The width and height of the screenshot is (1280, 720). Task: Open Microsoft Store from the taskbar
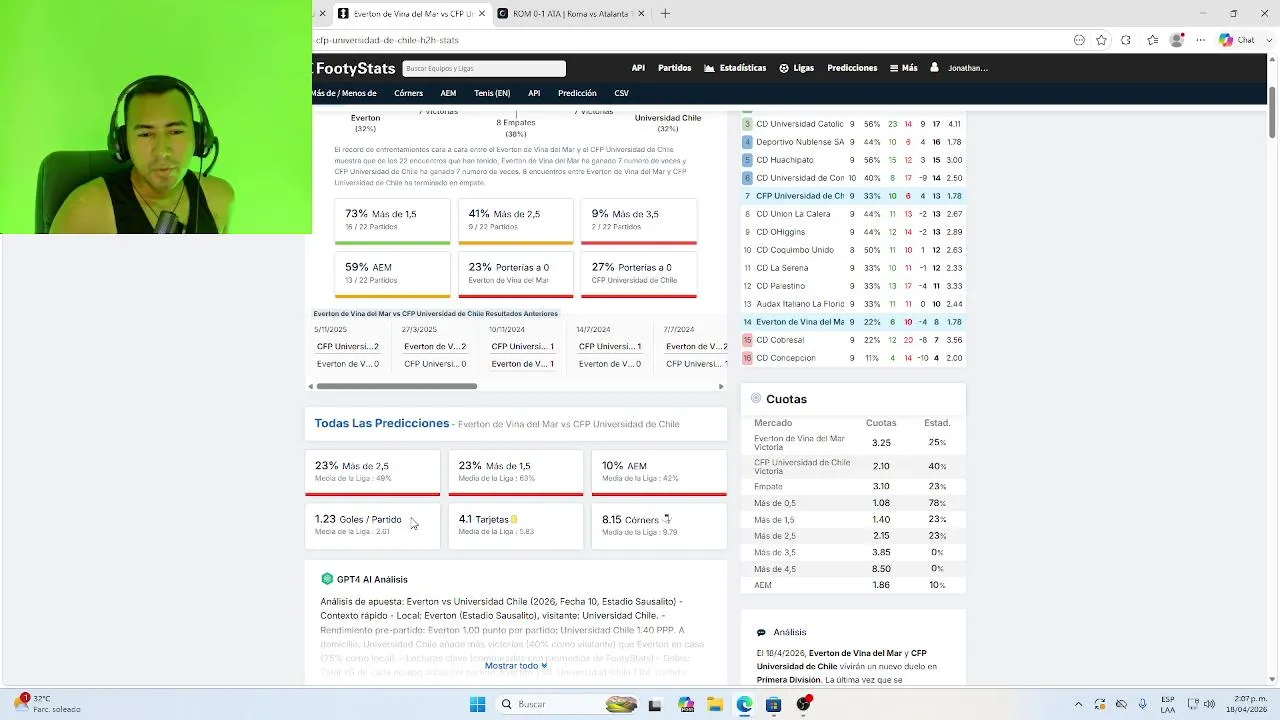coord(773,705)
